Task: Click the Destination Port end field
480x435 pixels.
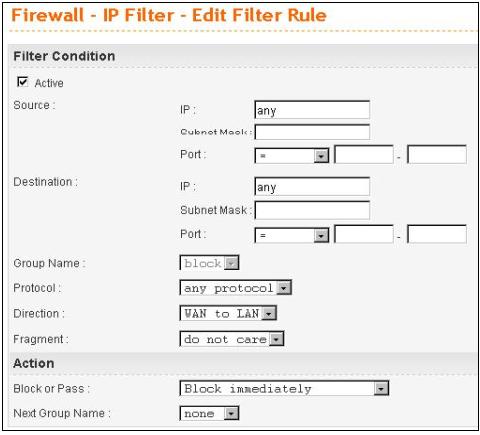Action: 437,234
